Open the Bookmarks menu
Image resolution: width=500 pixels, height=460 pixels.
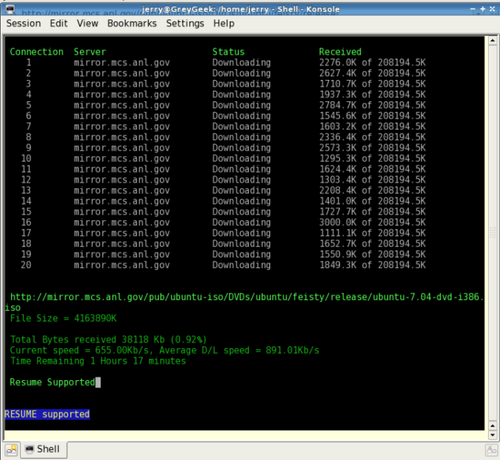132,23
